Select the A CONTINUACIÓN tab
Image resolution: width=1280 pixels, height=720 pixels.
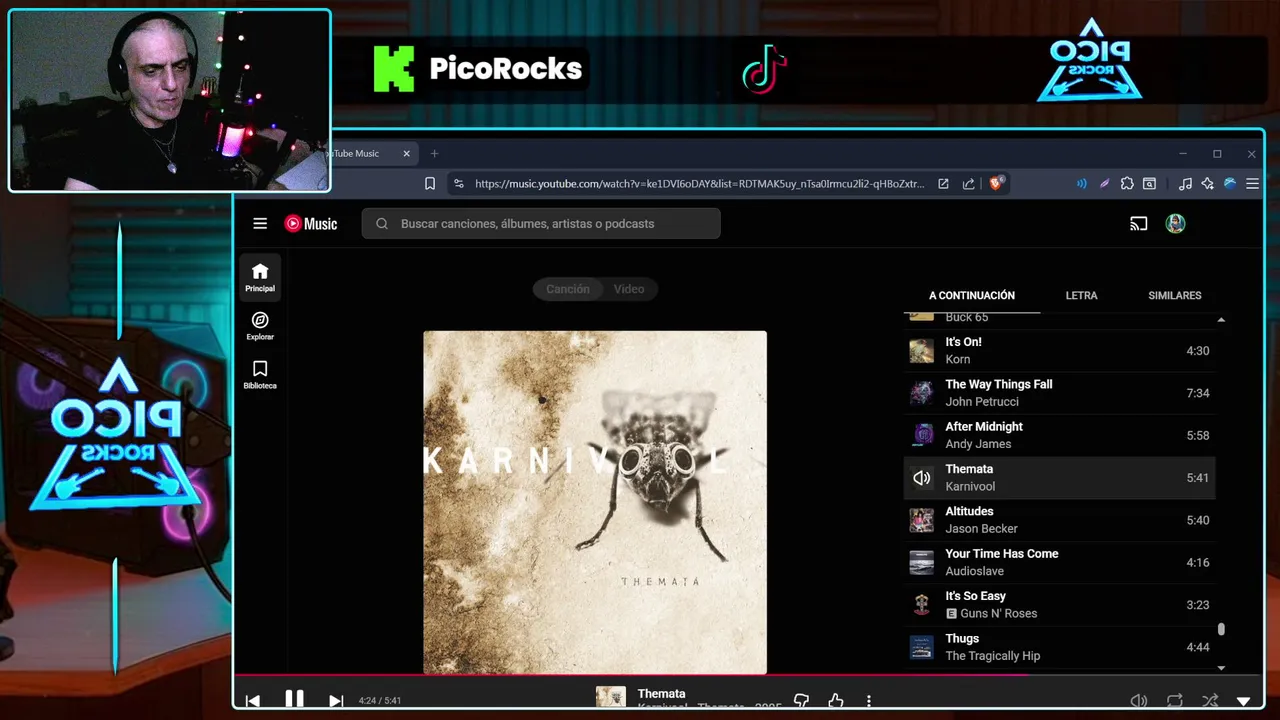[972, 296]
